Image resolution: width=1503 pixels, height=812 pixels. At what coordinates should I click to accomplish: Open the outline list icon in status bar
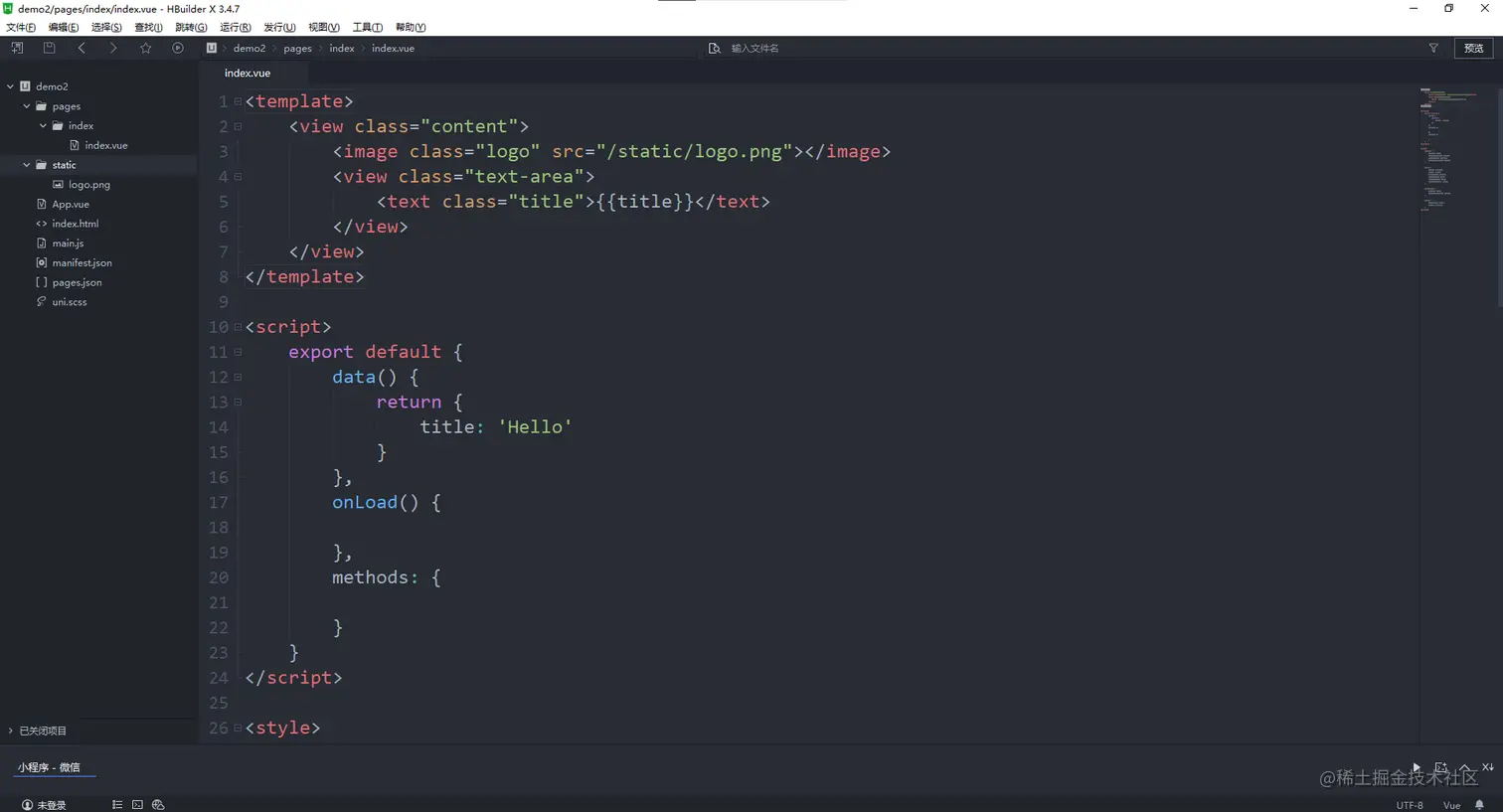[117, 805]
